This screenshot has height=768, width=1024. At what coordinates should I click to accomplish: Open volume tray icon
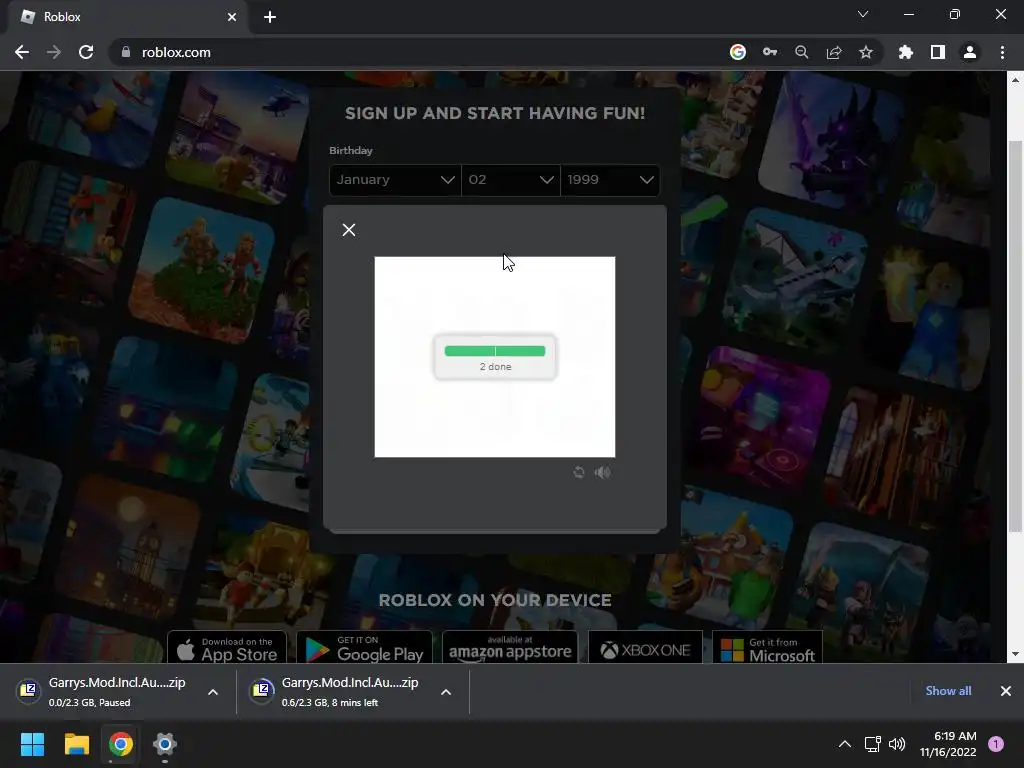[897, 744]
